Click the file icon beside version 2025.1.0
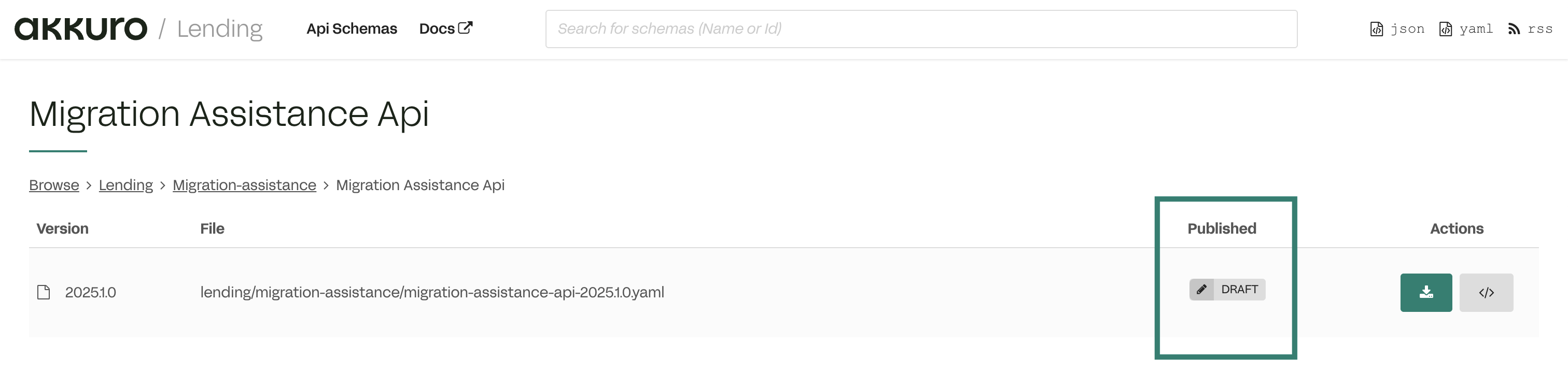Image resolution: width=1568 pixels, height=387 pixels. coord(44,293)
